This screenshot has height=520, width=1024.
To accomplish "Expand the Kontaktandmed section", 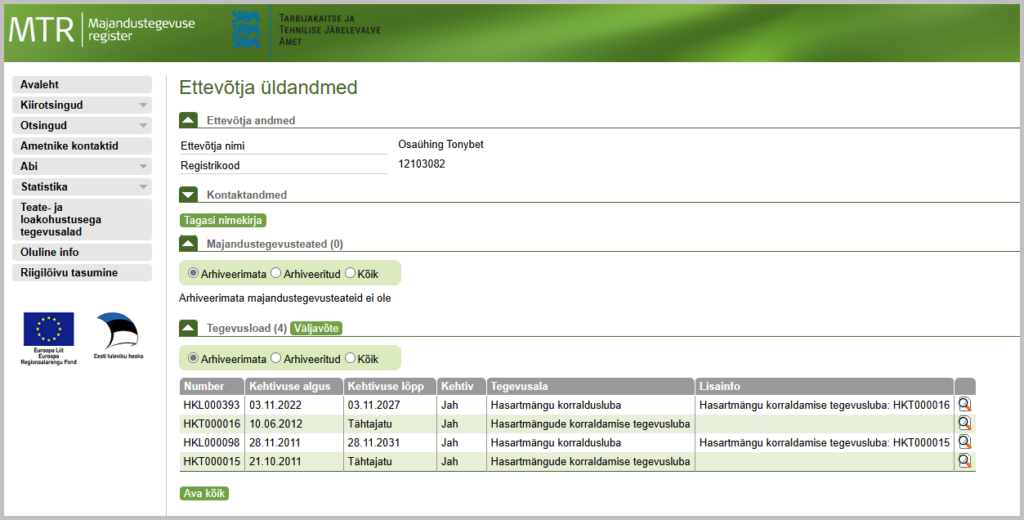I will [x=188, y=195].
